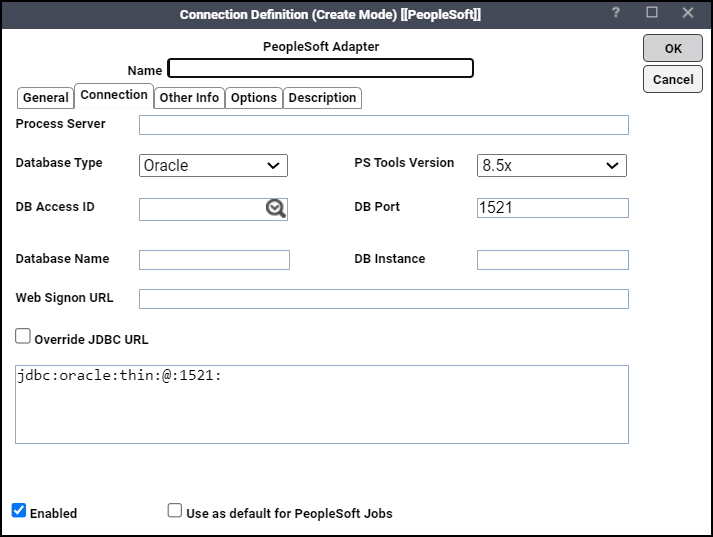Click the Connection Definition title text
713x537 pixels.
pyautogui.click(x=330, y=15)
